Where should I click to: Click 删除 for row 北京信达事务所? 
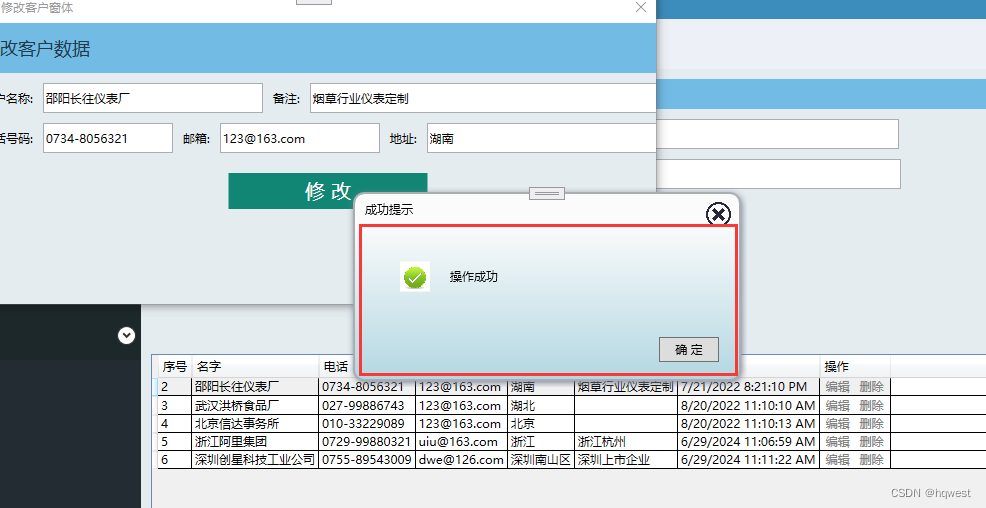872,423
